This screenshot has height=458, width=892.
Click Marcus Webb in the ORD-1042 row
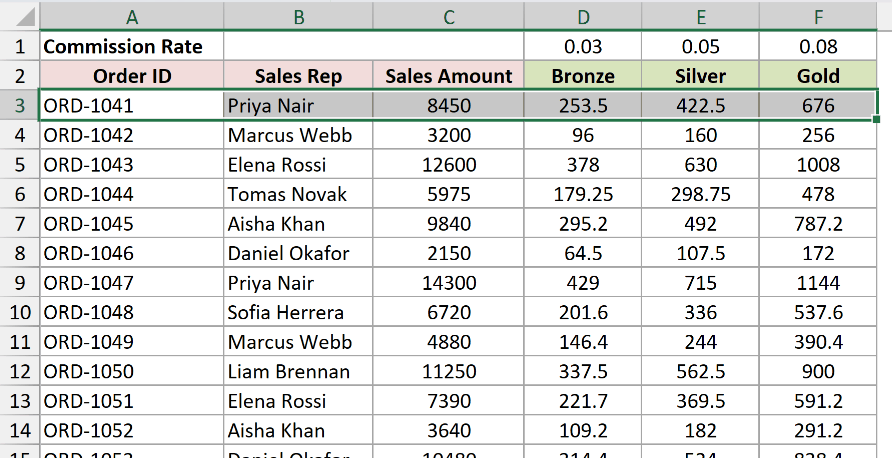pos(299,135)
